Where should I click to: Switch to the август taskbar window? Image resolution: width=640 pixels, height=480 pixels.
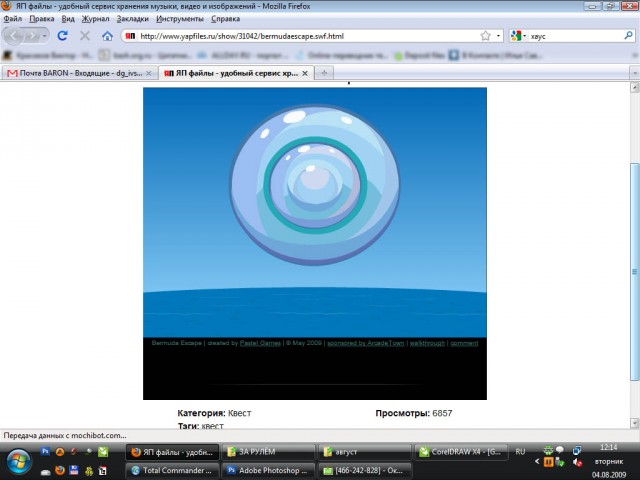point(364,452)
